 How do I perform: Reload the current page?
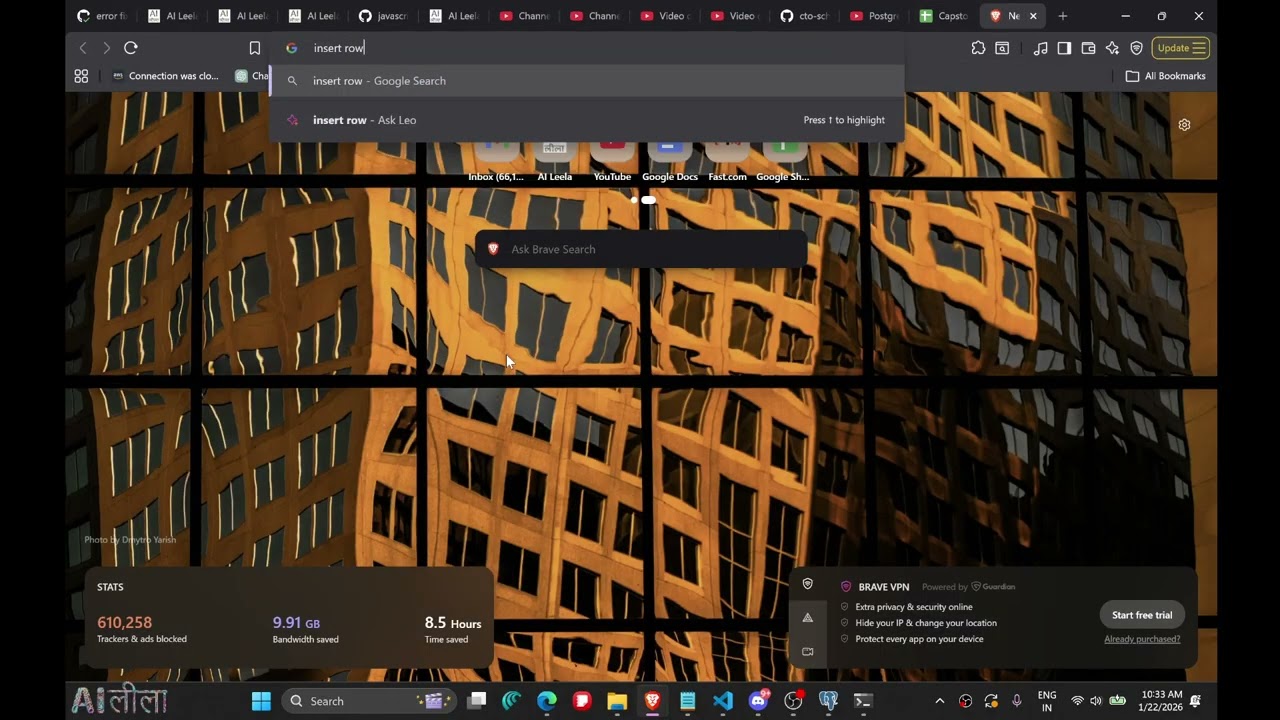(130, 48)
